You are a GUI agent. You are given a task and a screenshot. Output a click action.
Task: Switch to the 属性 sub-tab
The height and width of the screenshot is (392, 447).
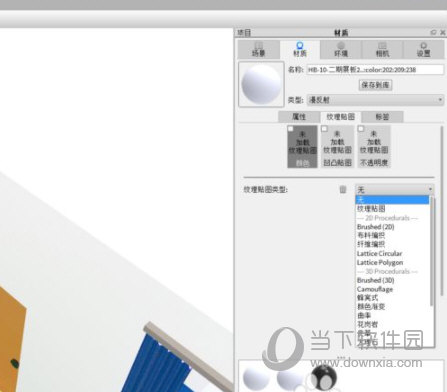point(299,117)
